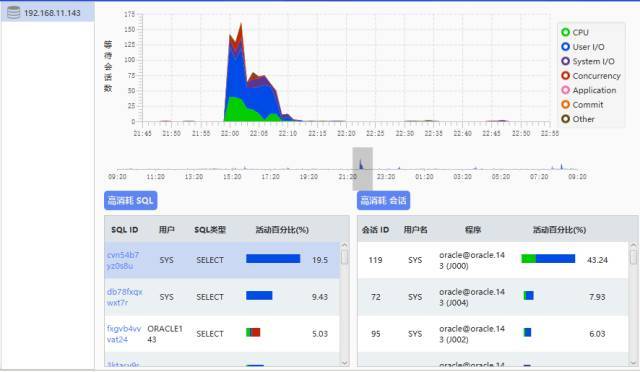The height and width of the screenshot is (372, 640).
Task: Select the session row with ID 119
Action: click(493, 260)
